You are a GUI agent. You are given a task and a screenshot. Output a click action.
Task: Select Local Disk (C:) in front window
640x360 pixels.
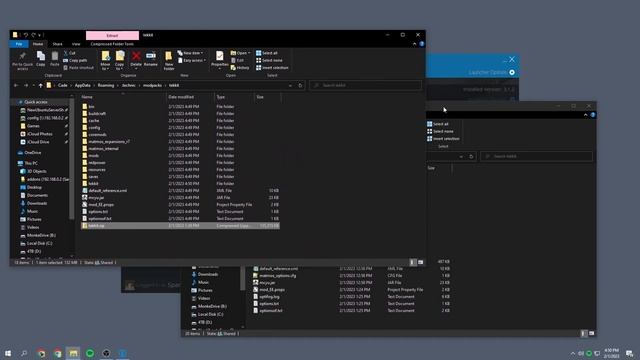click(x=39, y=243)
